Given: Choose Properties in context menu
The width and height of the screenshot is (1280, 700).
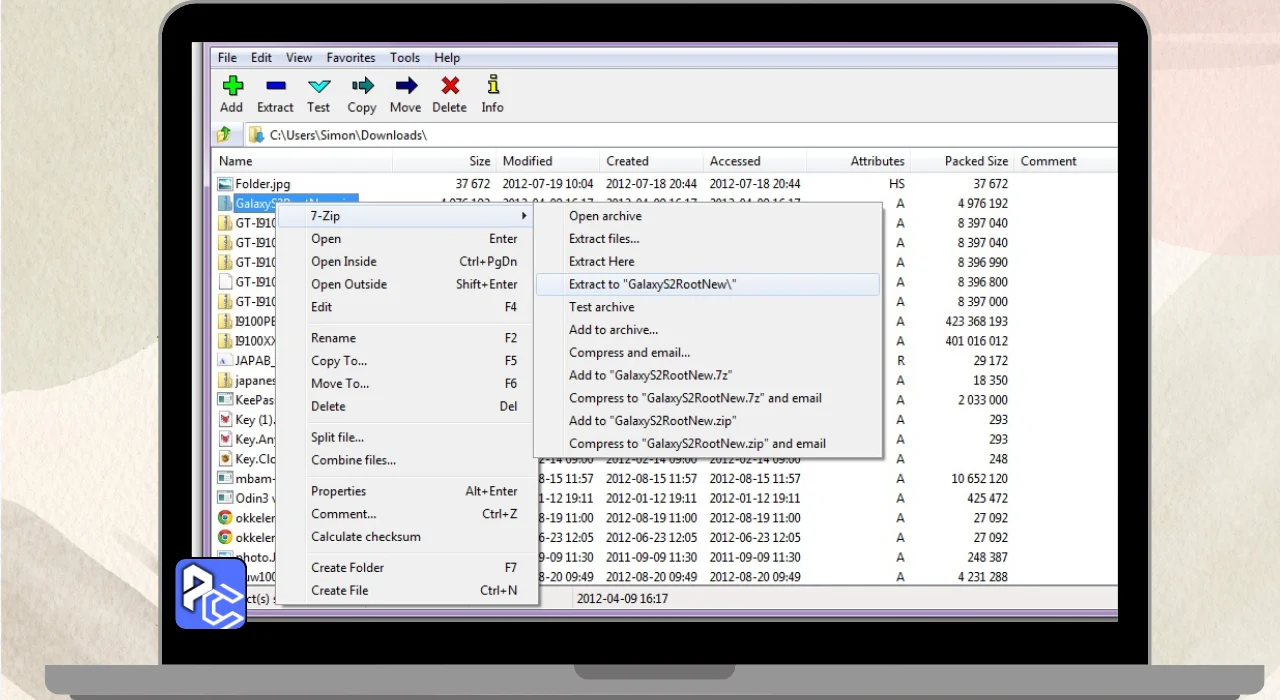Looking at the screenshot, I should point(338,491).
